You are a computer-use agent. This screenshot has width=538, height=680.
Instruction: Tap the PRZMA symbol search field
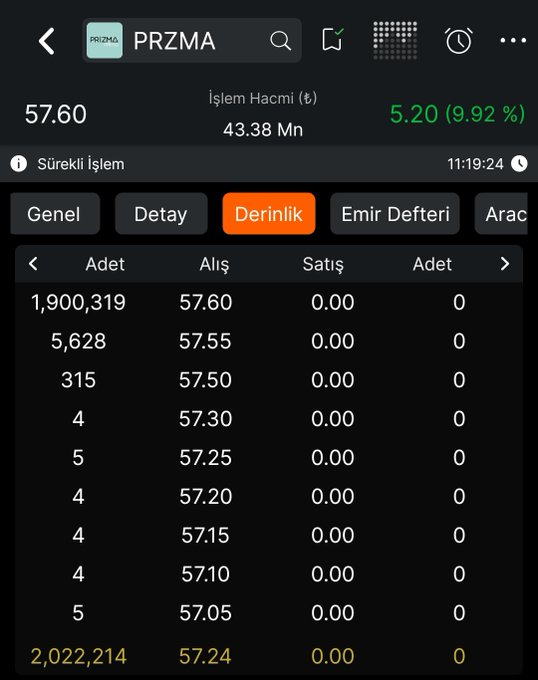coord(192,41)
